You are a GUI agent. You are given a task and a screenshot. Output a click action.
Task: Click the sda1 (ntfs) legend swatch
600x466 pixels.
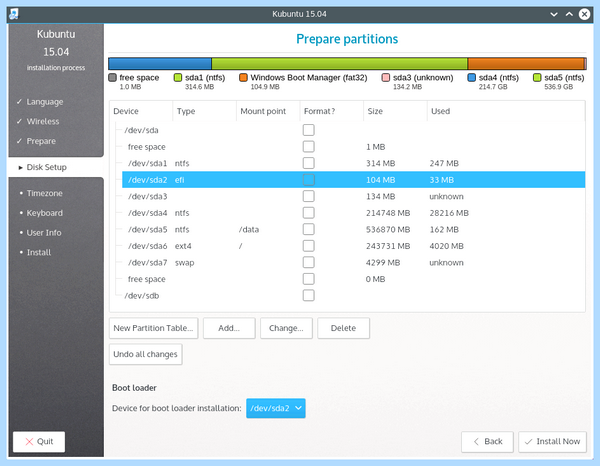tap(178, 78)
